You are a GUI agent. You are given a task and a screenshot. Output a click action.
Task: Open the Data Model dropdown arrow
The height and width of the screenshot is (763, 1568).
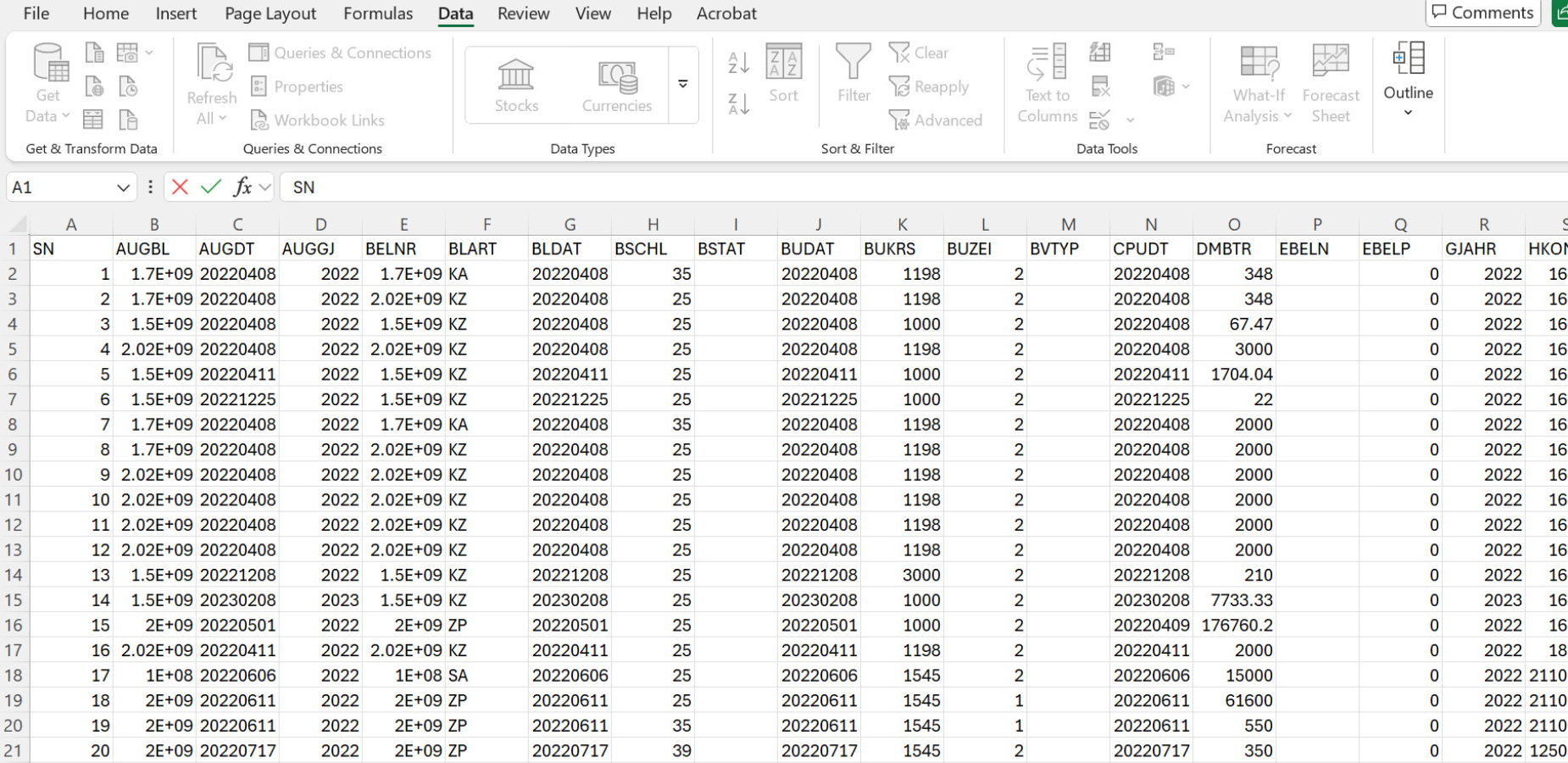click(x=1186, y=86)
